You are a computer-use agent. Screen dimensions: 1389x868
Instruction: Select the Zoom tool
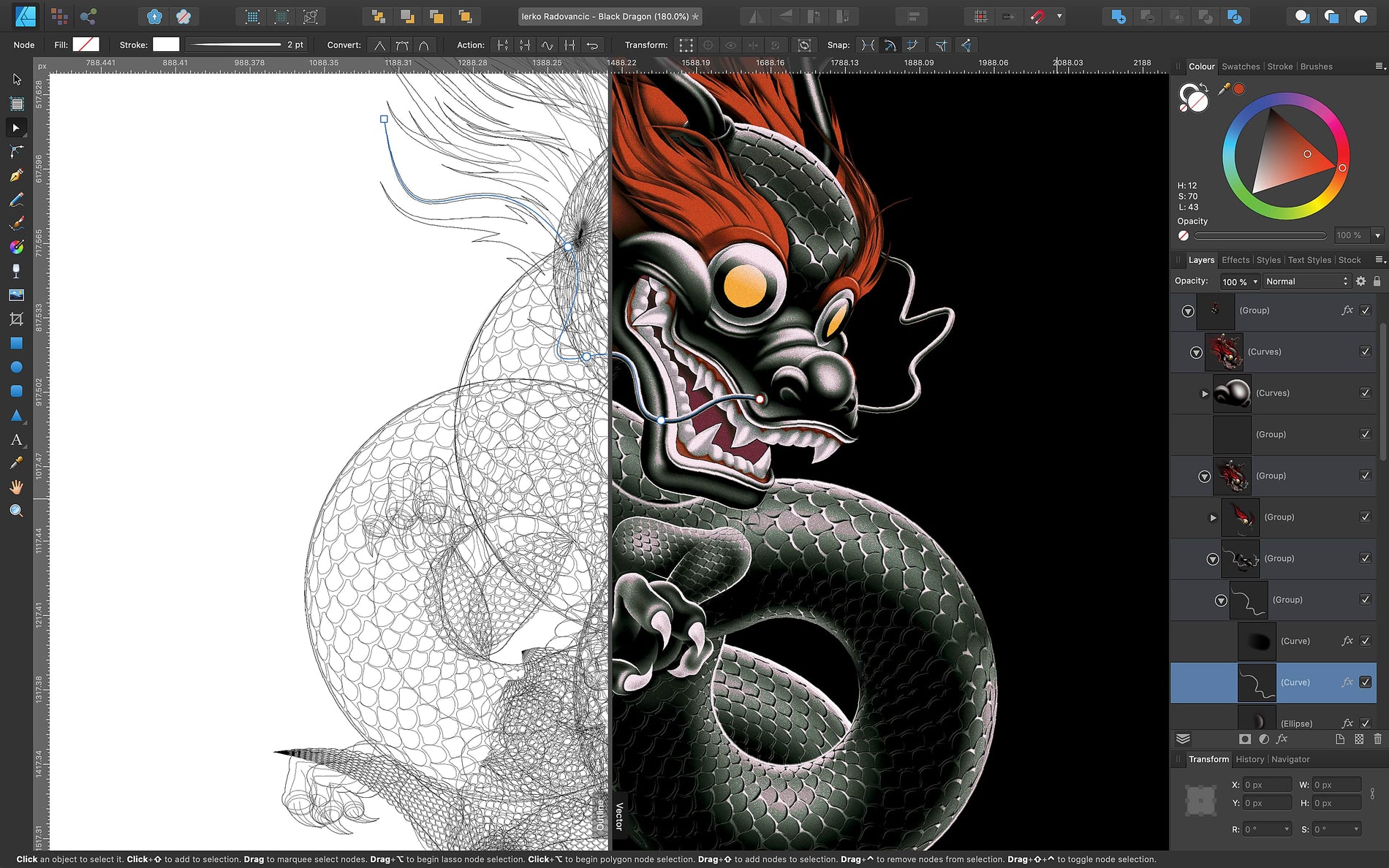[16, 511]
